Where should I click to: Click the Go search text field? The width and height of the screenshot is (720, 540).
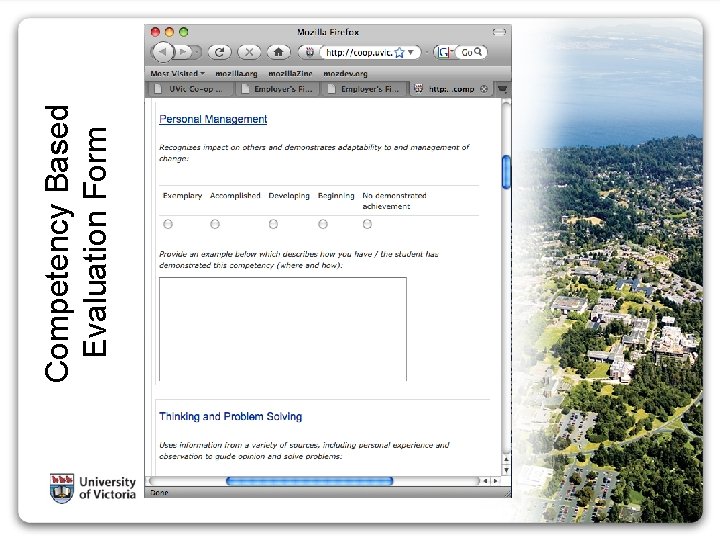(x=467, y=52)
